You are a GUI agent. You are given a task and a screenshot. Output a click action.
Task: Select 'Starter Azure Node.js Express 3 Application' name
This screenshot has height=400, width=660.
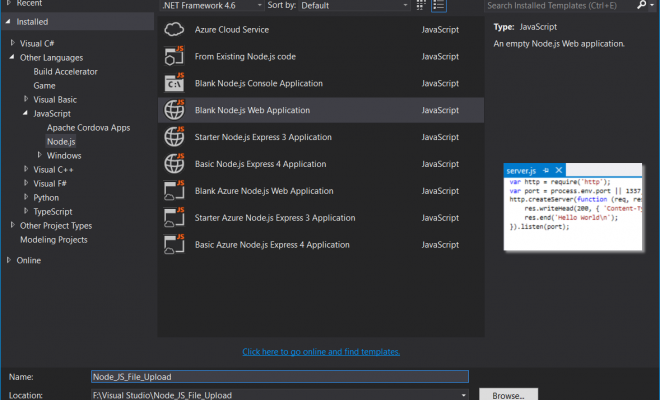(x=275, y=218)
